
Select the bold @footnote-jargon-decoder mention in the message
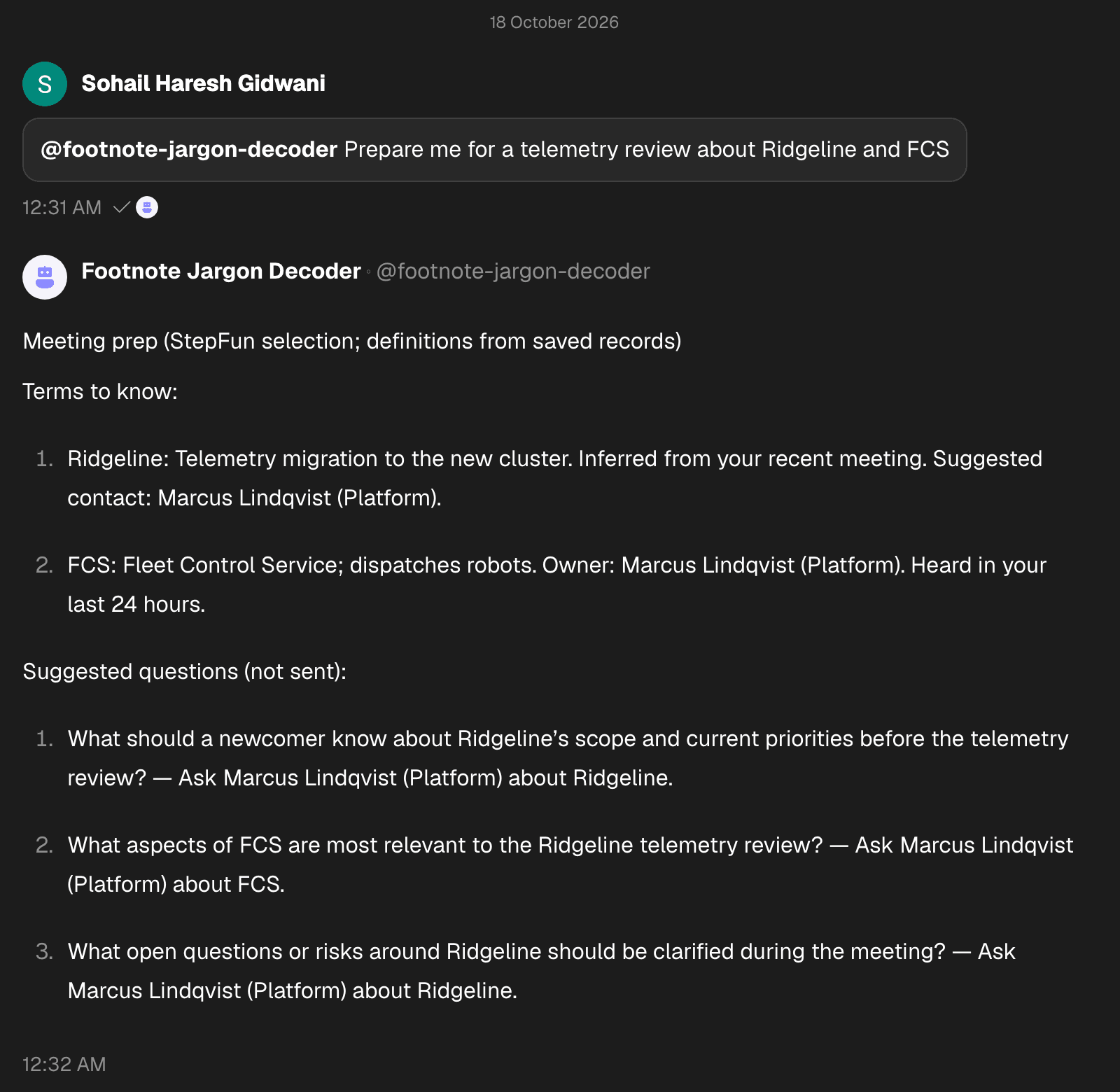pyautogui.click(x=189, y=149)
